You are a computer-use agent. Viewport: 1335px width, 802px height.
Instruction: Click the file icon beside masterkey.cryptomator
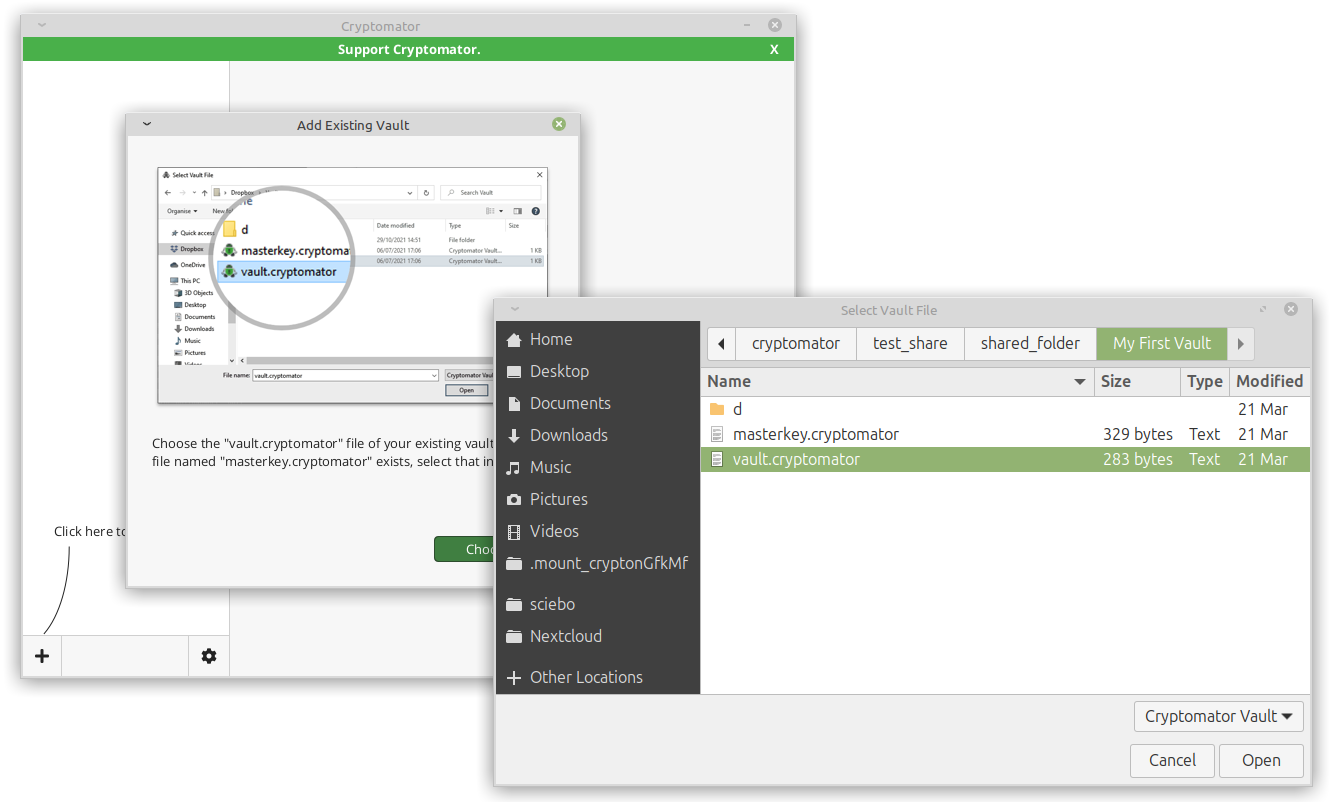pyautogui.click(x=716, y=434)
